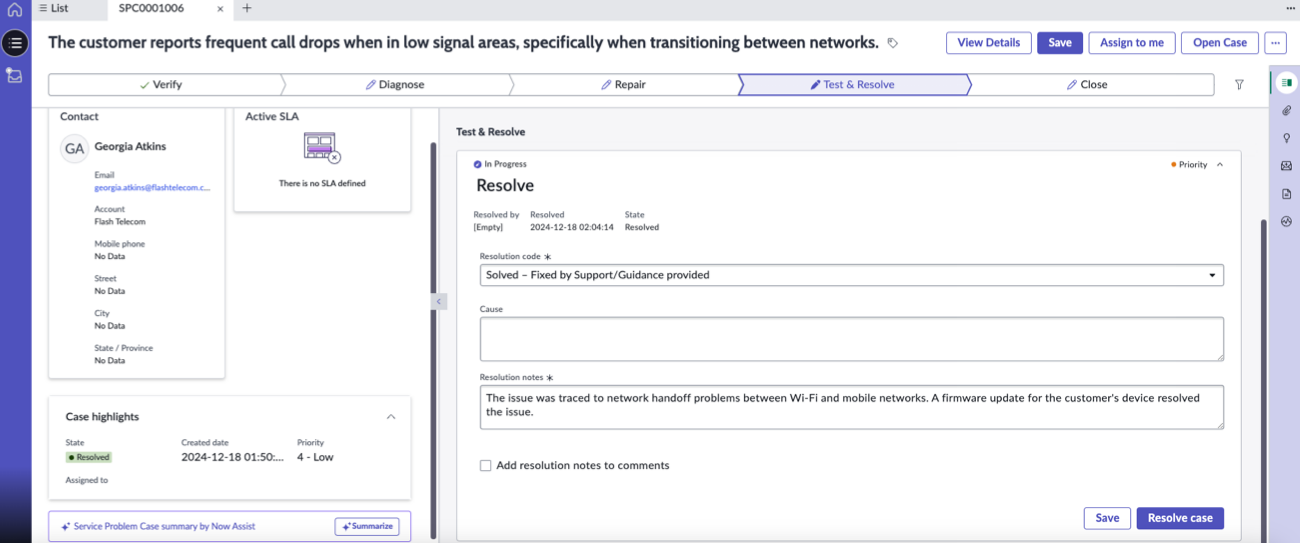Select the Test & Resolve stage
1300x543 pixels.
tap(853, 85)
